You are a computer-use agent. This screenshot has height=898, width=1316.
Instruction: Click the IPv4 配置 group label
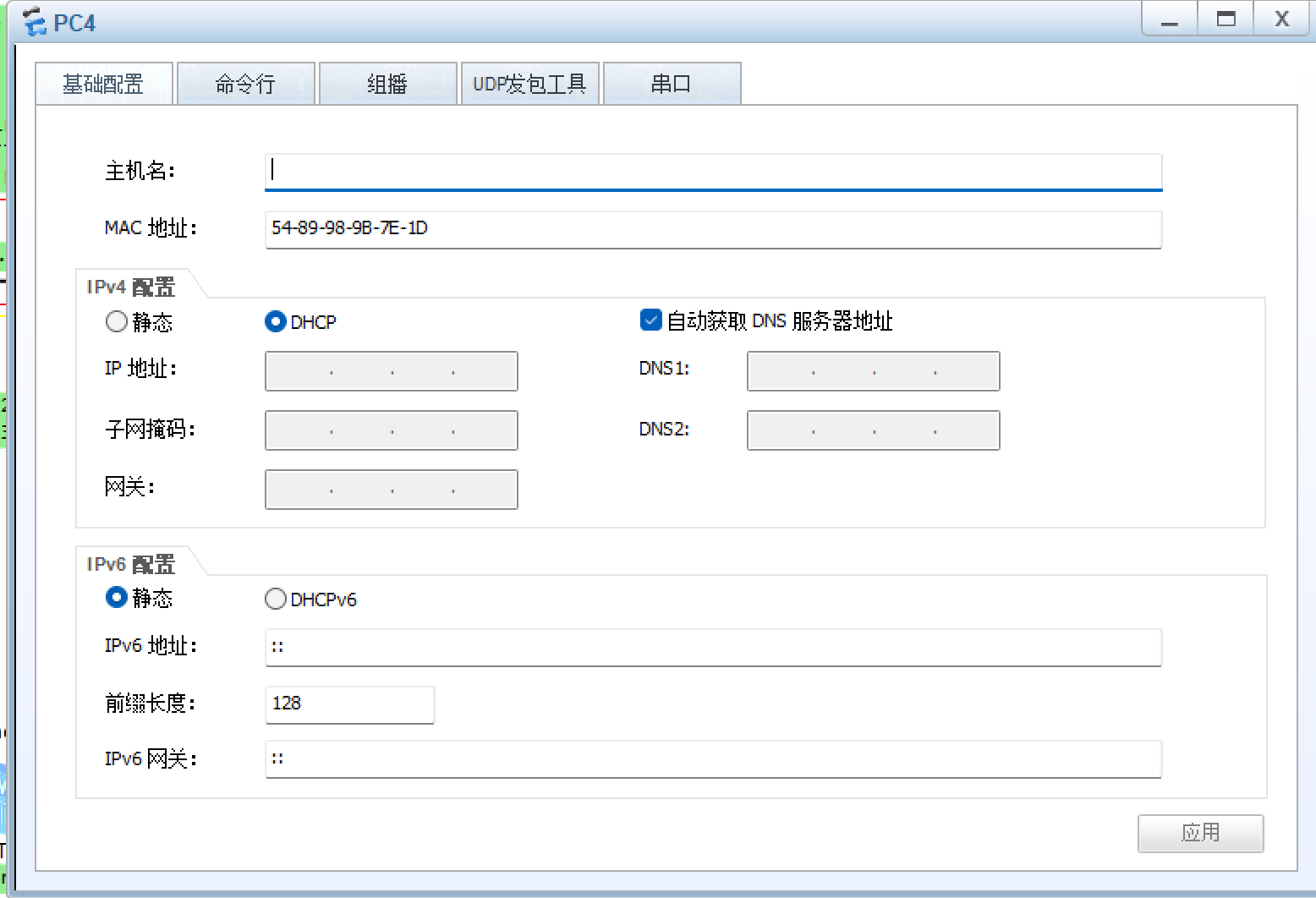(x=131, y=287)
